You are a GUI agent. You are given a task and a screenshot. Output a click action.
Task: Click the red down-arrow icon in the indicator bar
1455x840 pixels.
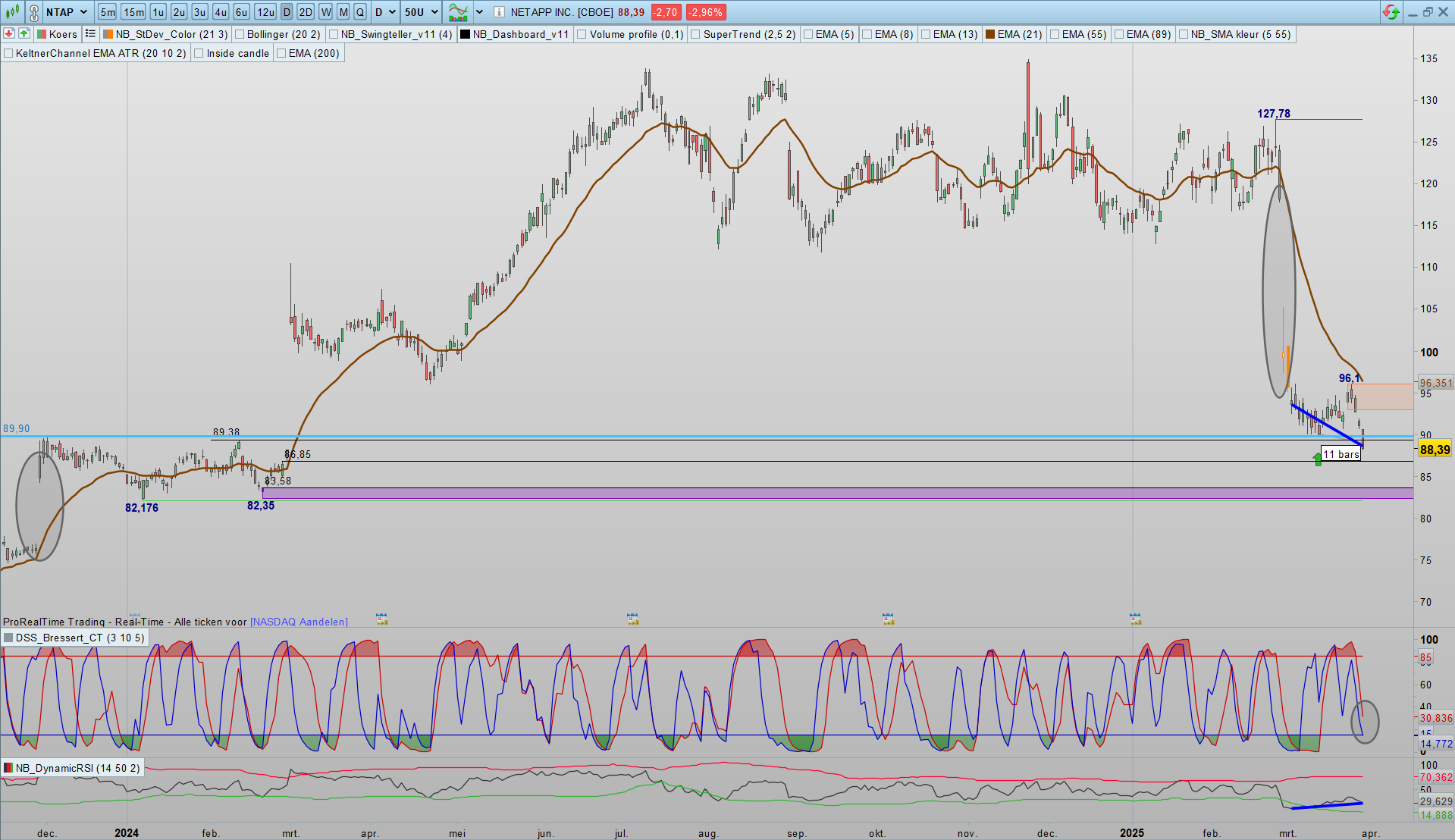pos(9,33)
